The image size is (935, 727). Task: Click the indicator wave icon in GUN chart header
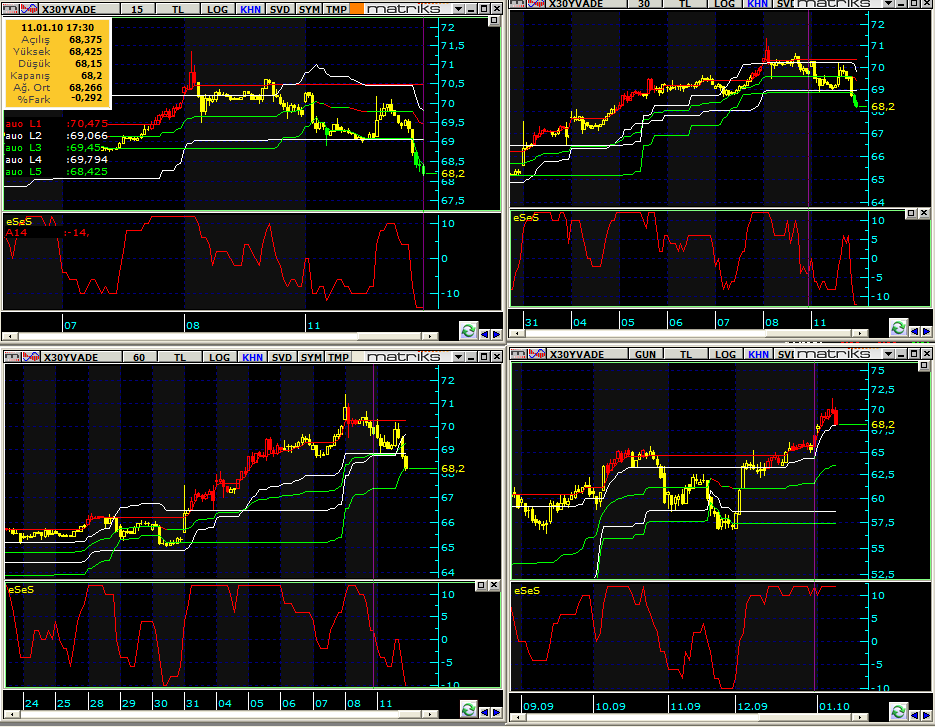tap(537, 354)
